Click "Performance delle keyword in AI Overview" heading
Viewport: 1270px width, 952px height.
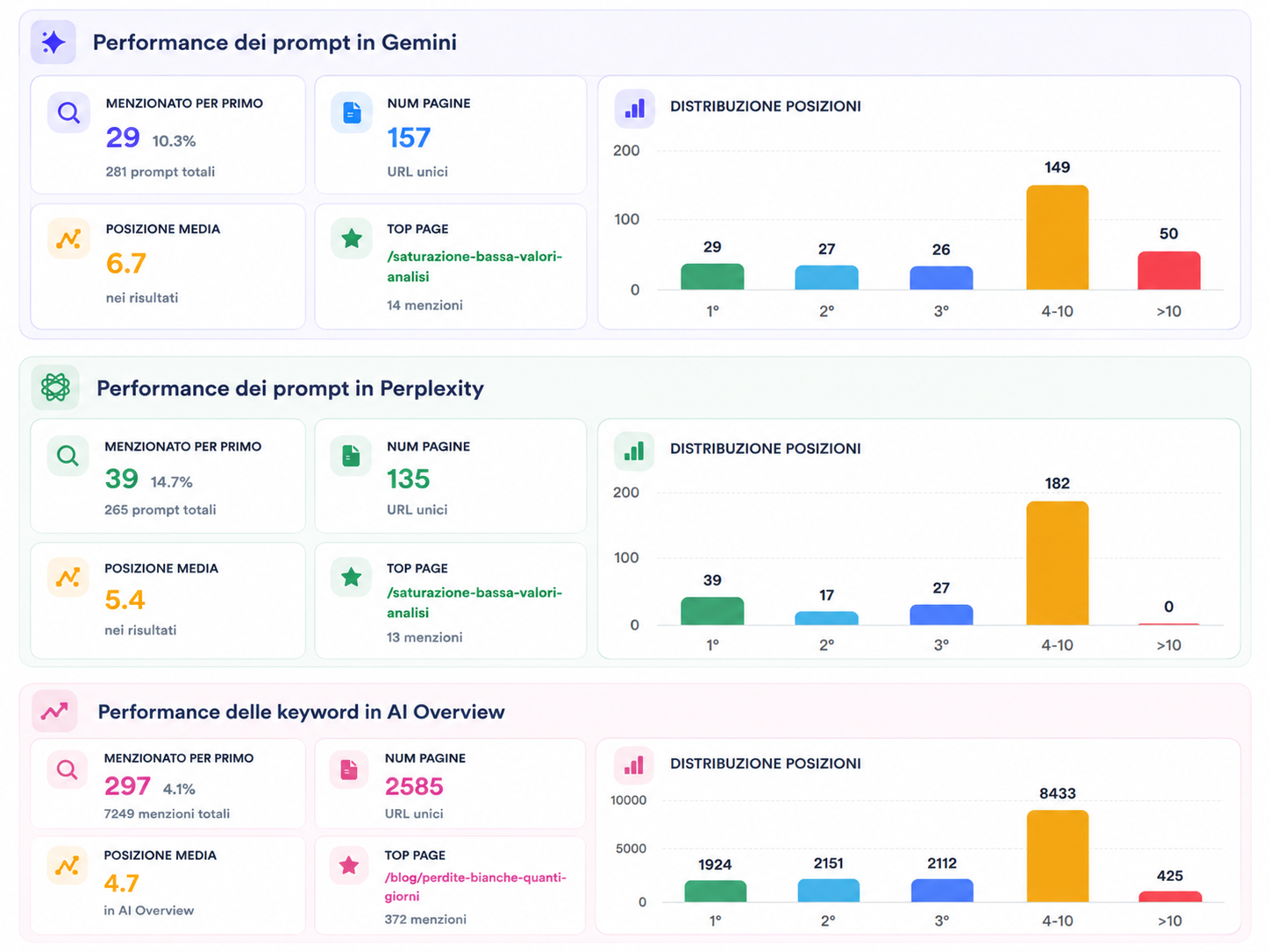coord(301,712)
